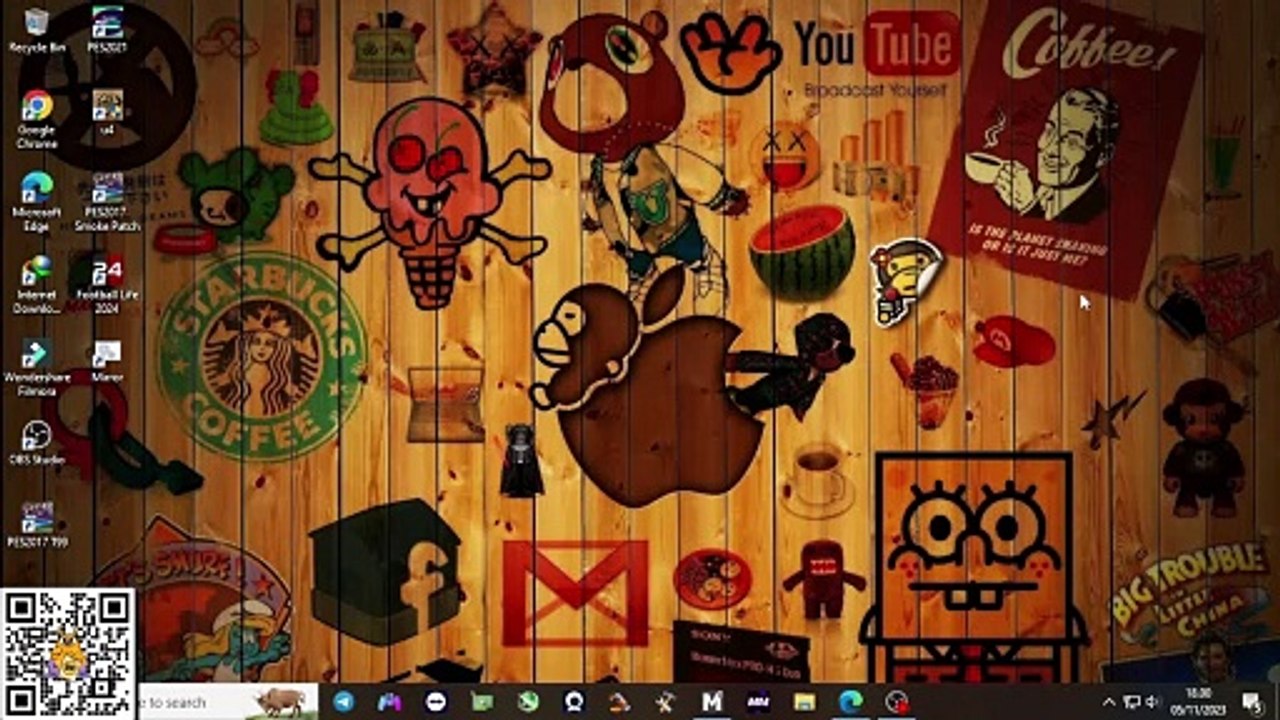
Task: Select the PES2021 desktop shortcut
Action: (x=106, y=30)
